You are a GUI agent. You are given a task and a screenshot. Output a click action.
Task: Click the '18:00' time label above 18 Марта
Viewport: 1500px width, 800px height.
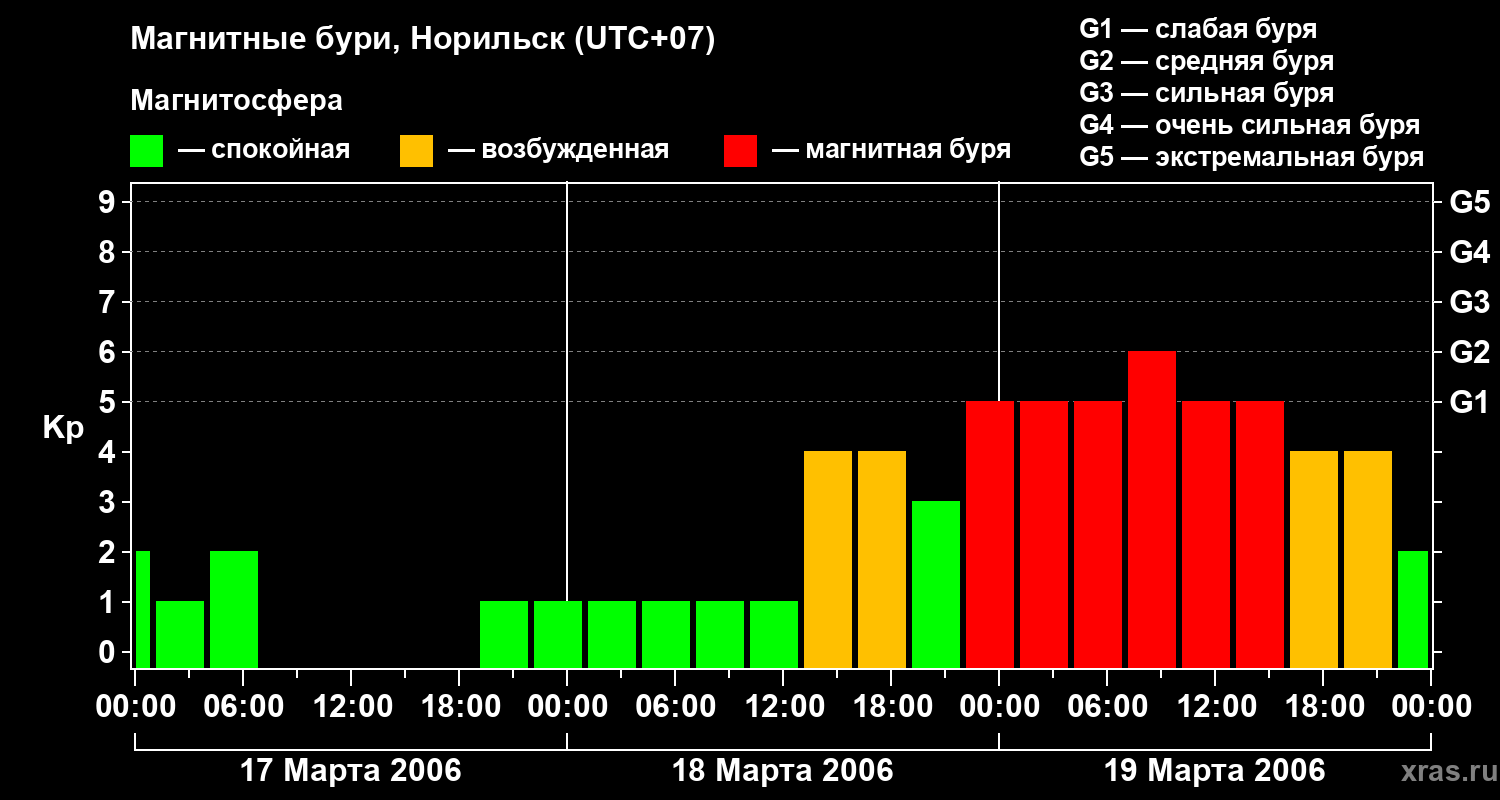(892, 707)
